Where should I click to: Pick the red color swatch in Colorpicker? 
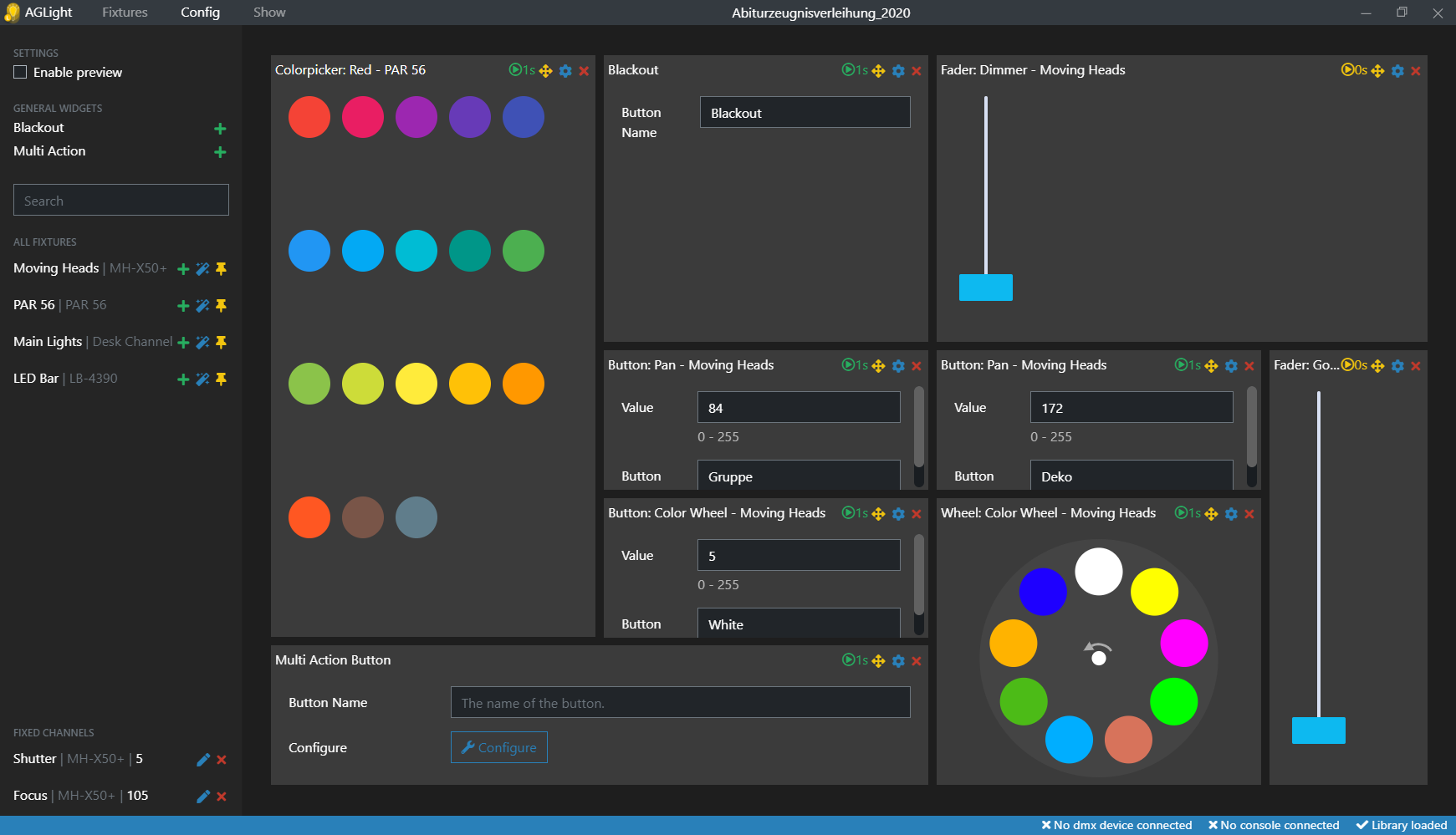(x=309, y=117)
